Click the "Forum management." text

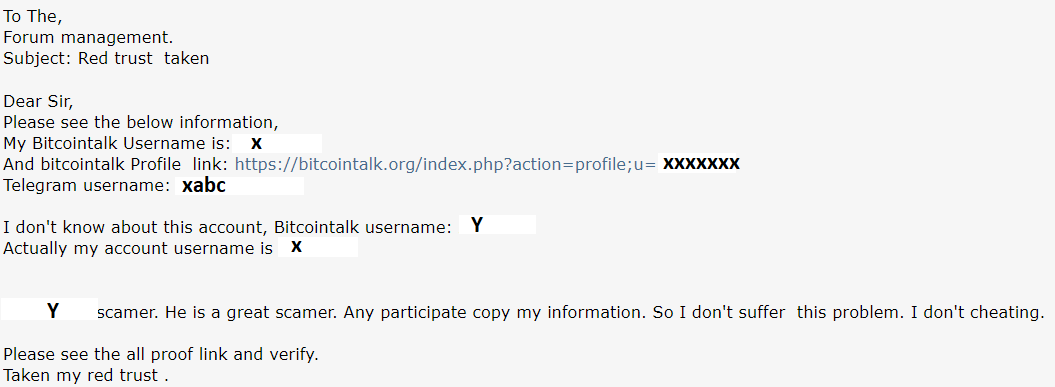[x=88, y=38]
